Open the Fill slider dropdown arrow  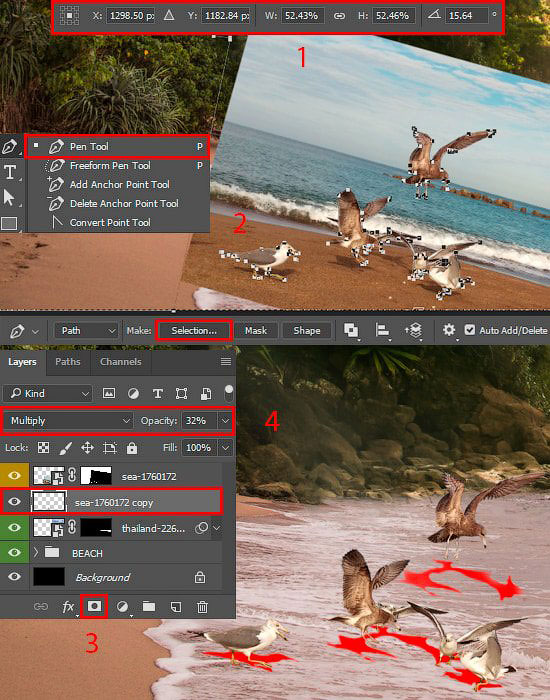[x=225, y=447]
